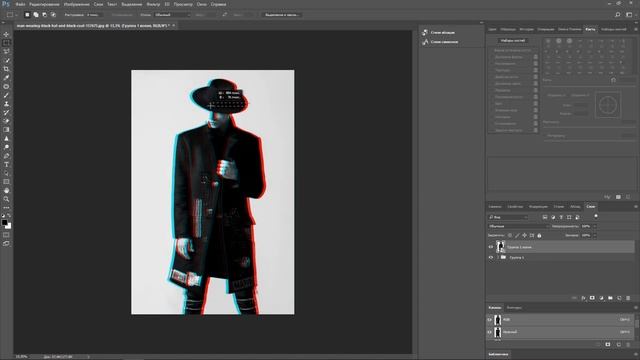Select the Eraser tool
The width and height of the screenshot is (640, 360).
click(6, 121)
